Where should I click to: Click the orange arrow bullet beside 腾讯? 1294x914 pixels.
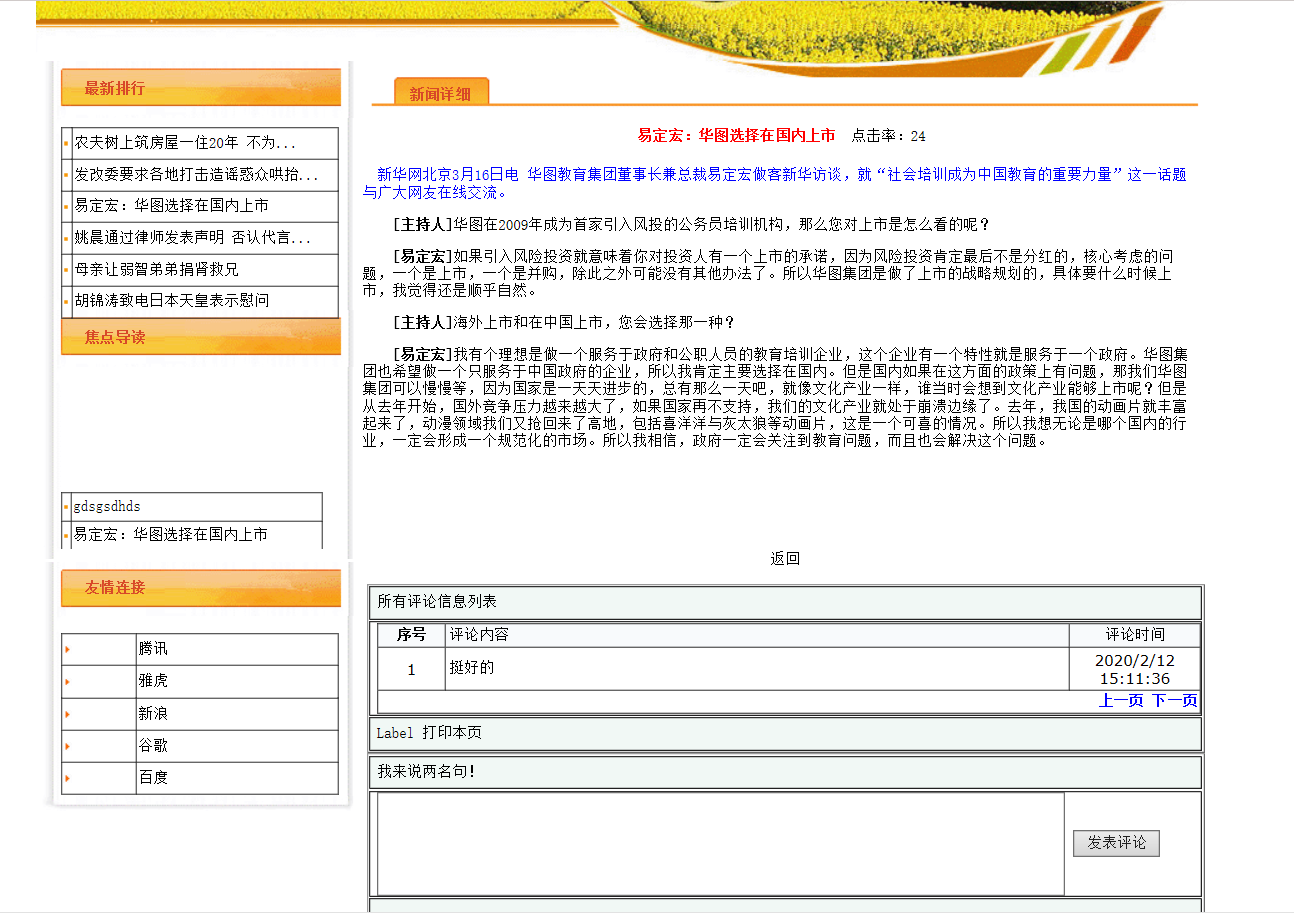click(x=67, y=650)
